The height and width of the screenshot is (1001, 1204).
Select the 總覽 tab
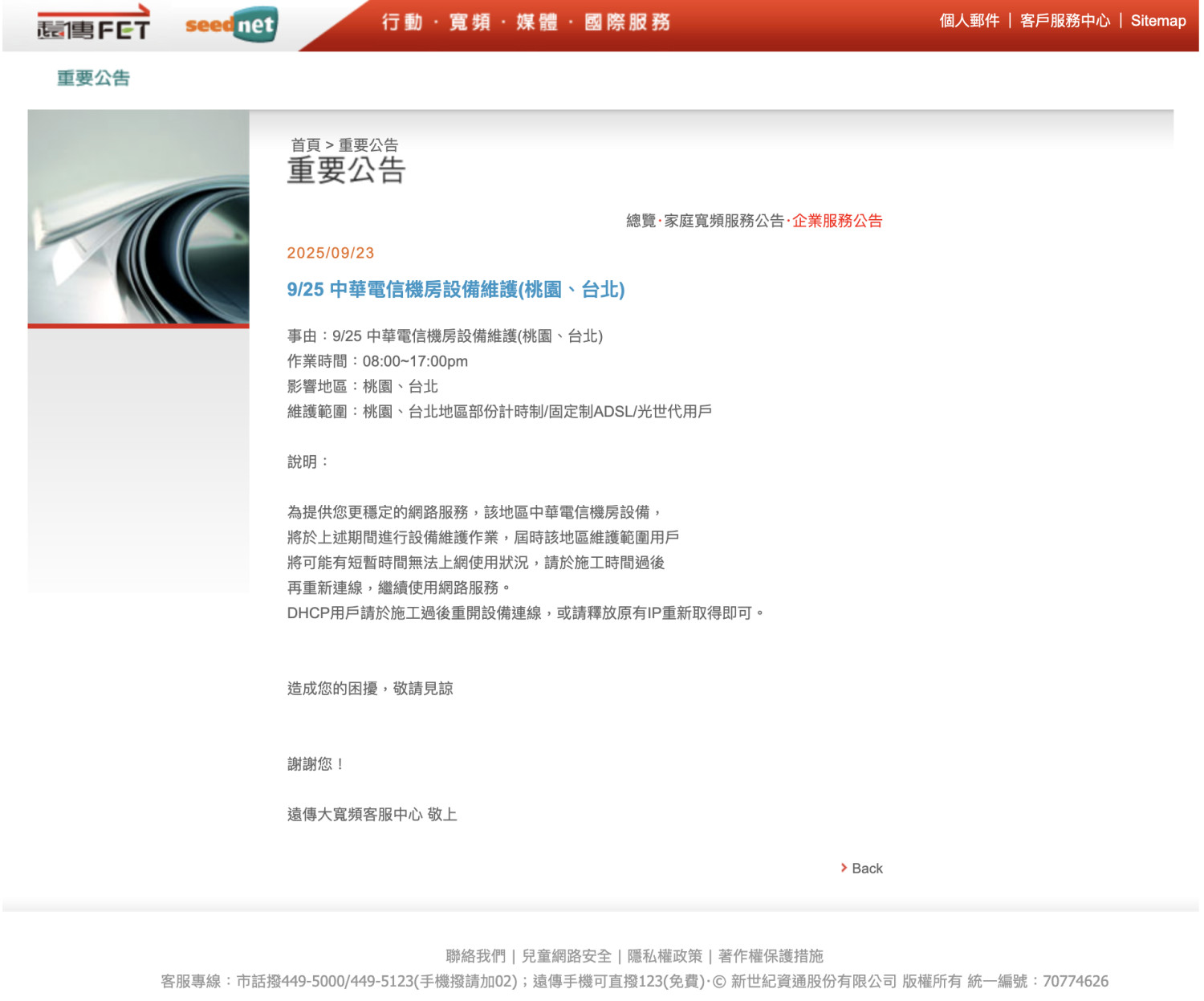pyautogui.click(x=641, y=221)
